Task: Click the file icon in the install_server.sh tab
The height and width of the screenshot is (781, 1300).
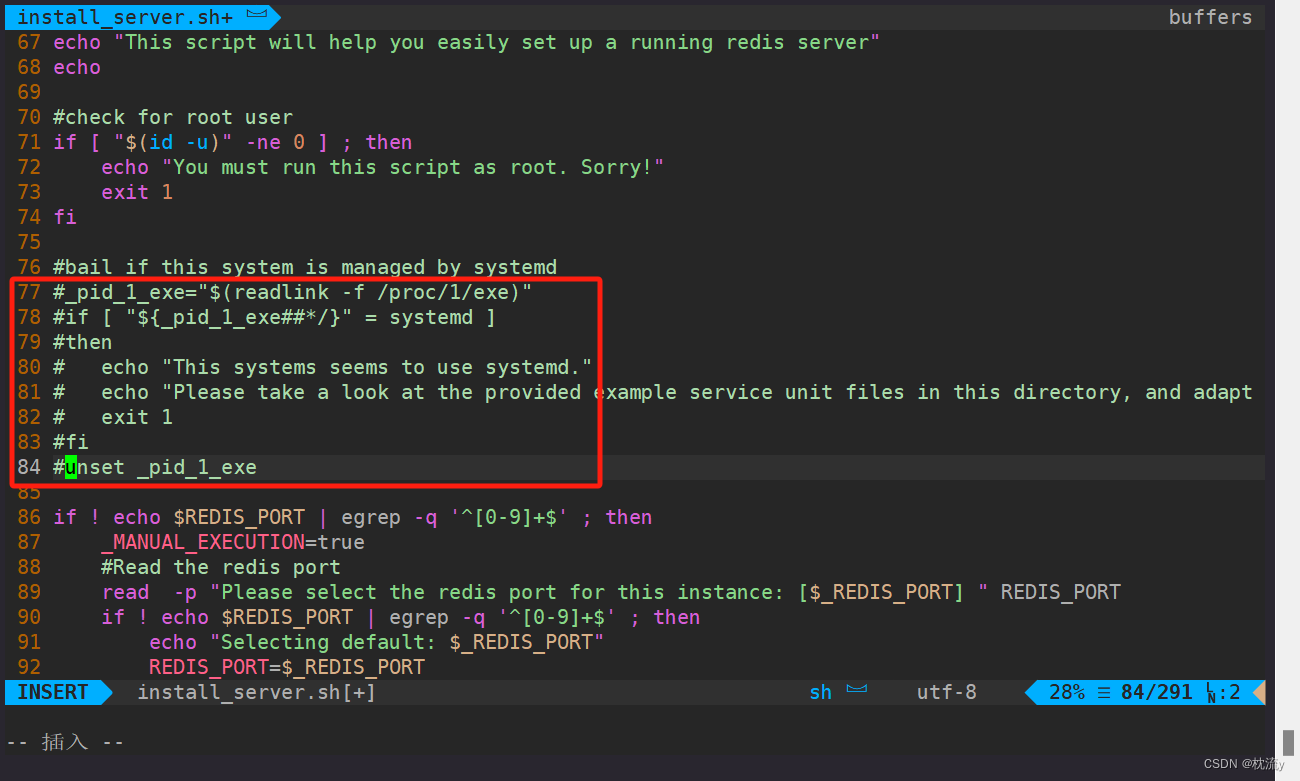Action: pyautogui.click(x=257, y=16)
